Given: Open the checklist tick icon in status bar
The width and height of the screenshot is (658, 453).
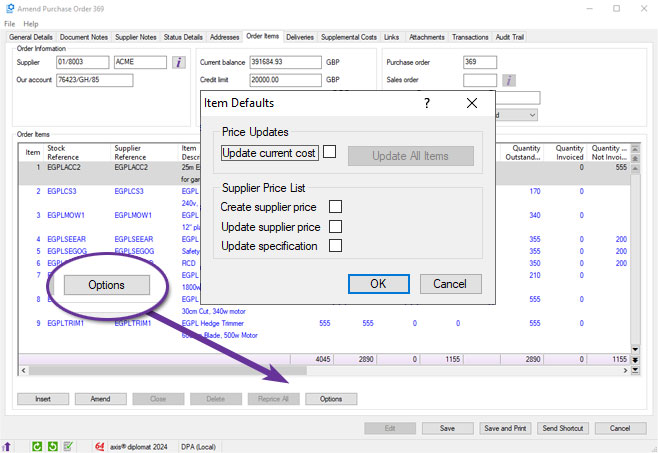Looking at the screenshot, I should 68,446.
